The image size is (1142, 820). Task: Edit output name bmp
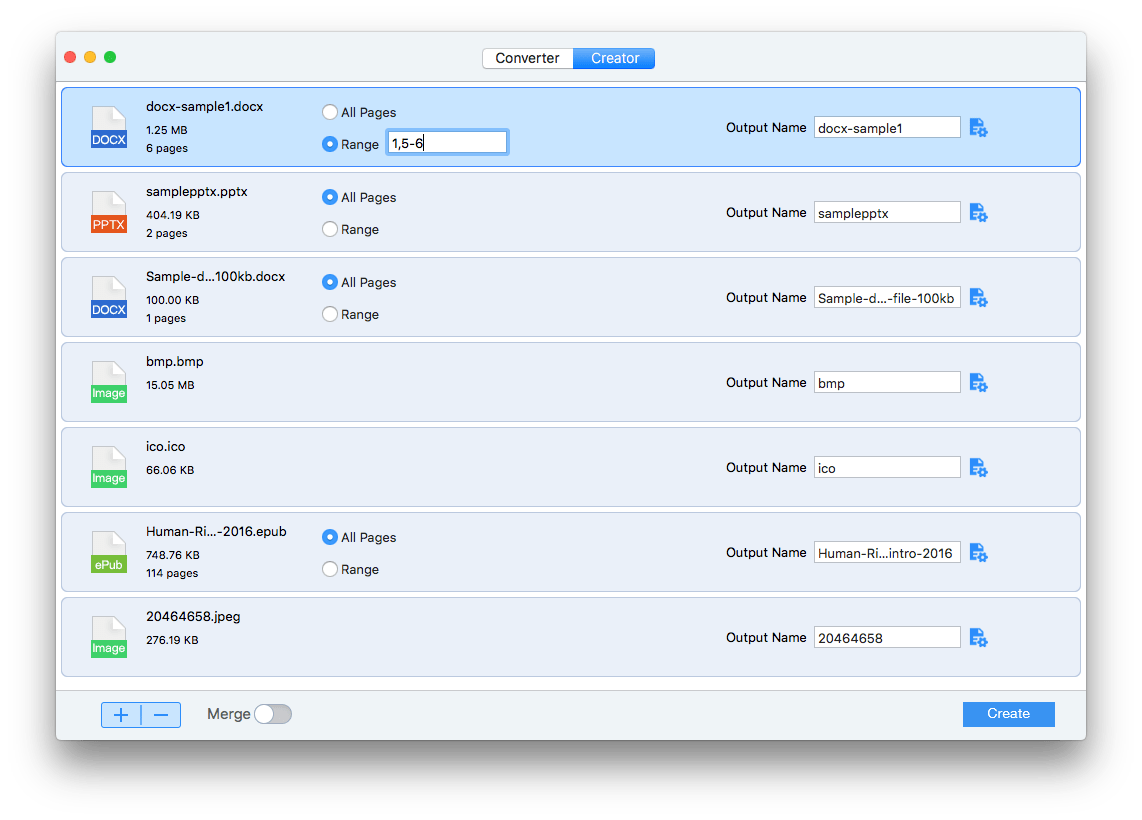tap(887, 382)
